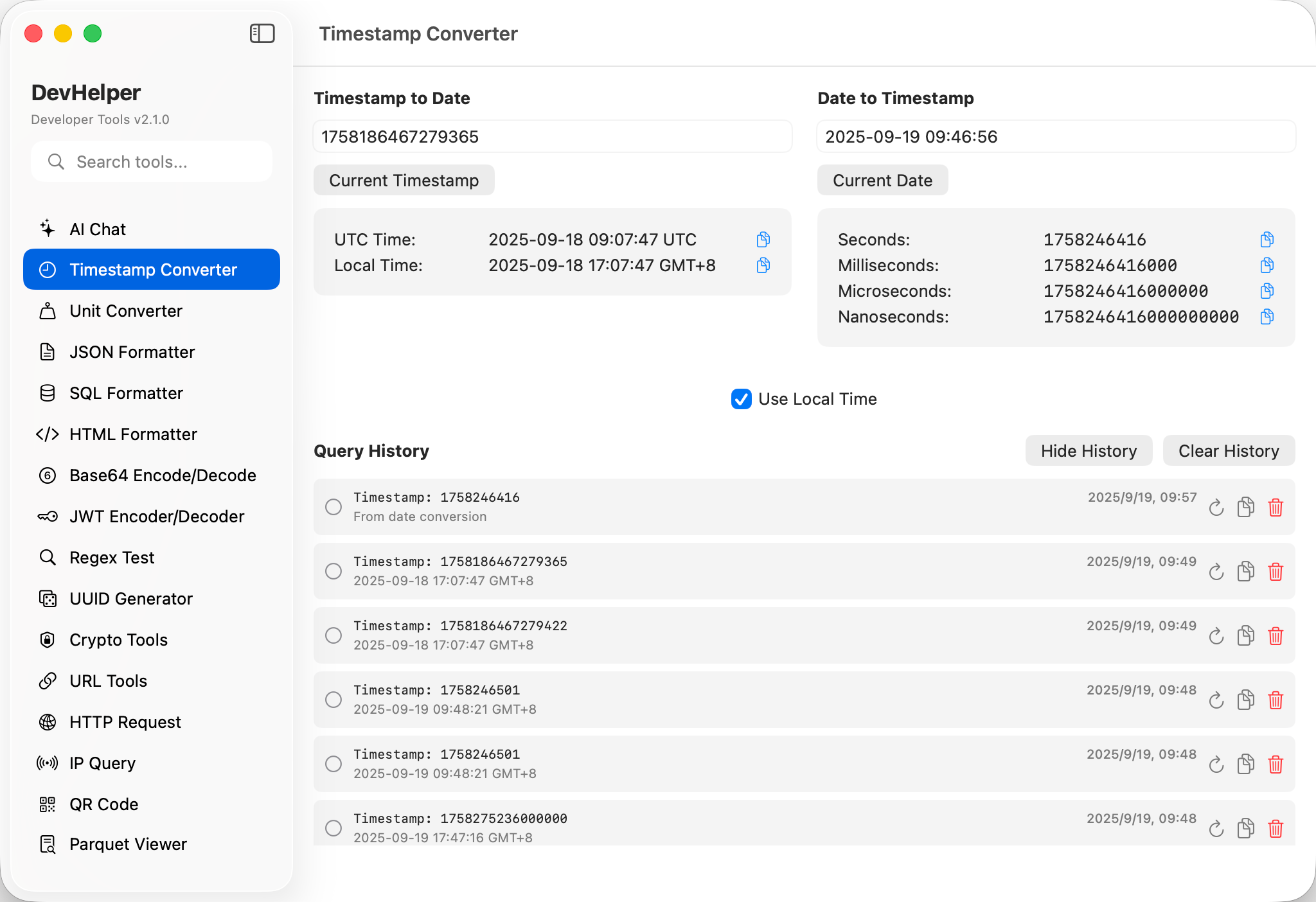Copy the 1758186467279422 history entry
The image size is (1316, 902).
[1245, 636]
